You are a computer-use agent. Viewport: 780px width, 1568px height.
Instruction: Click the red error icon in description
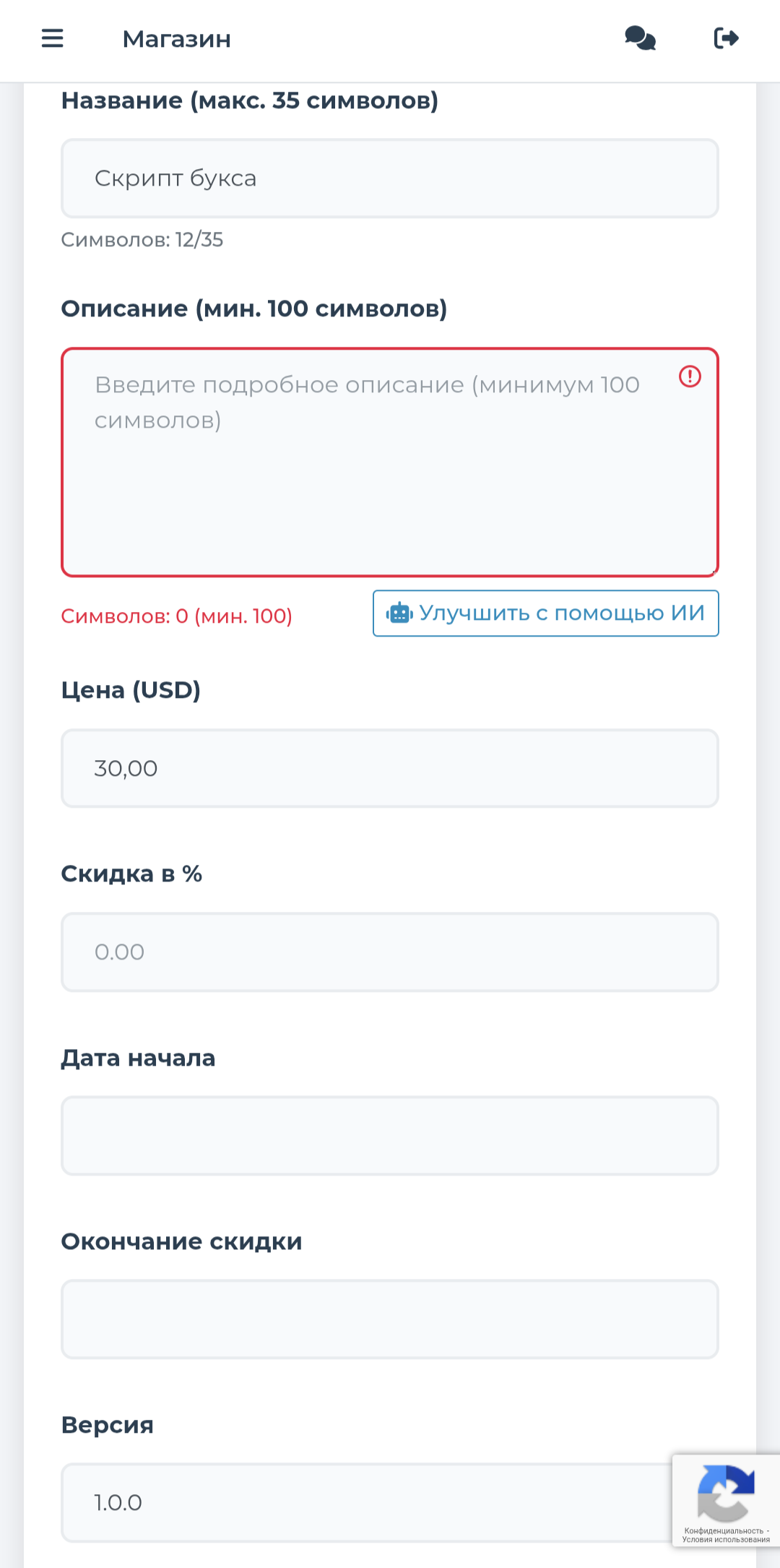690,376
